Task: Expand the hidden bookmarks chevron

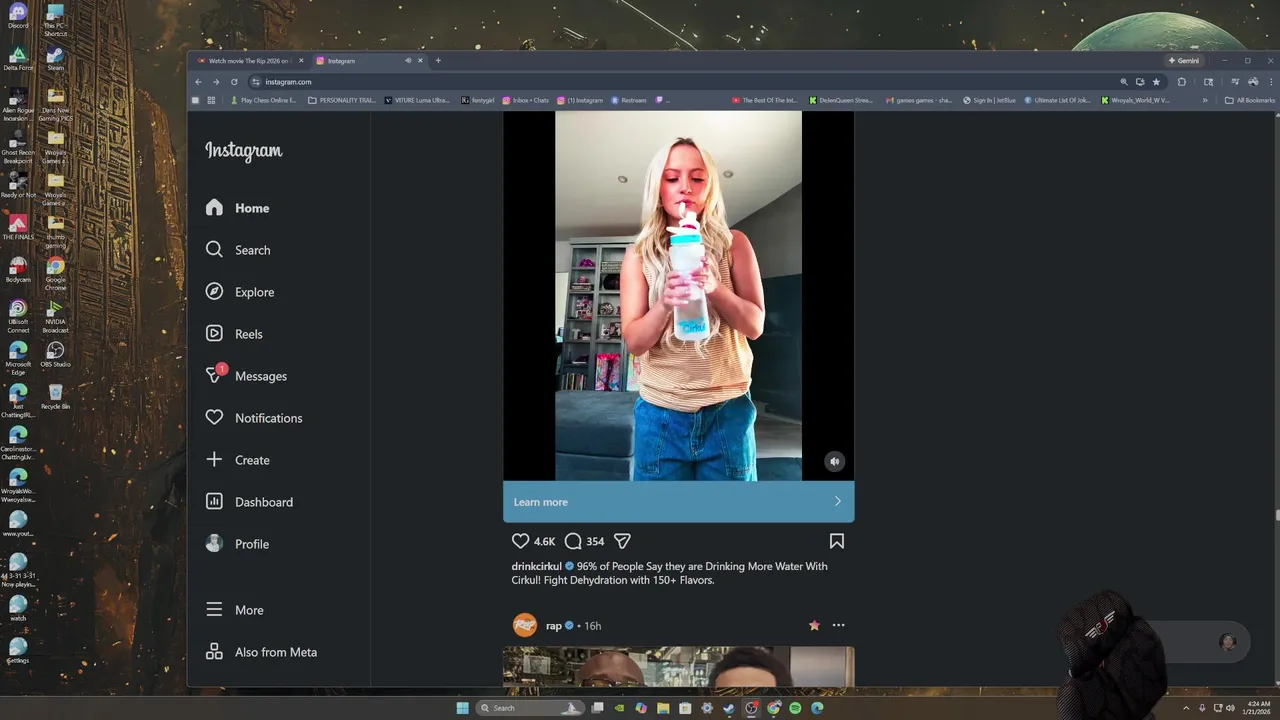Action: (1205, 100)
